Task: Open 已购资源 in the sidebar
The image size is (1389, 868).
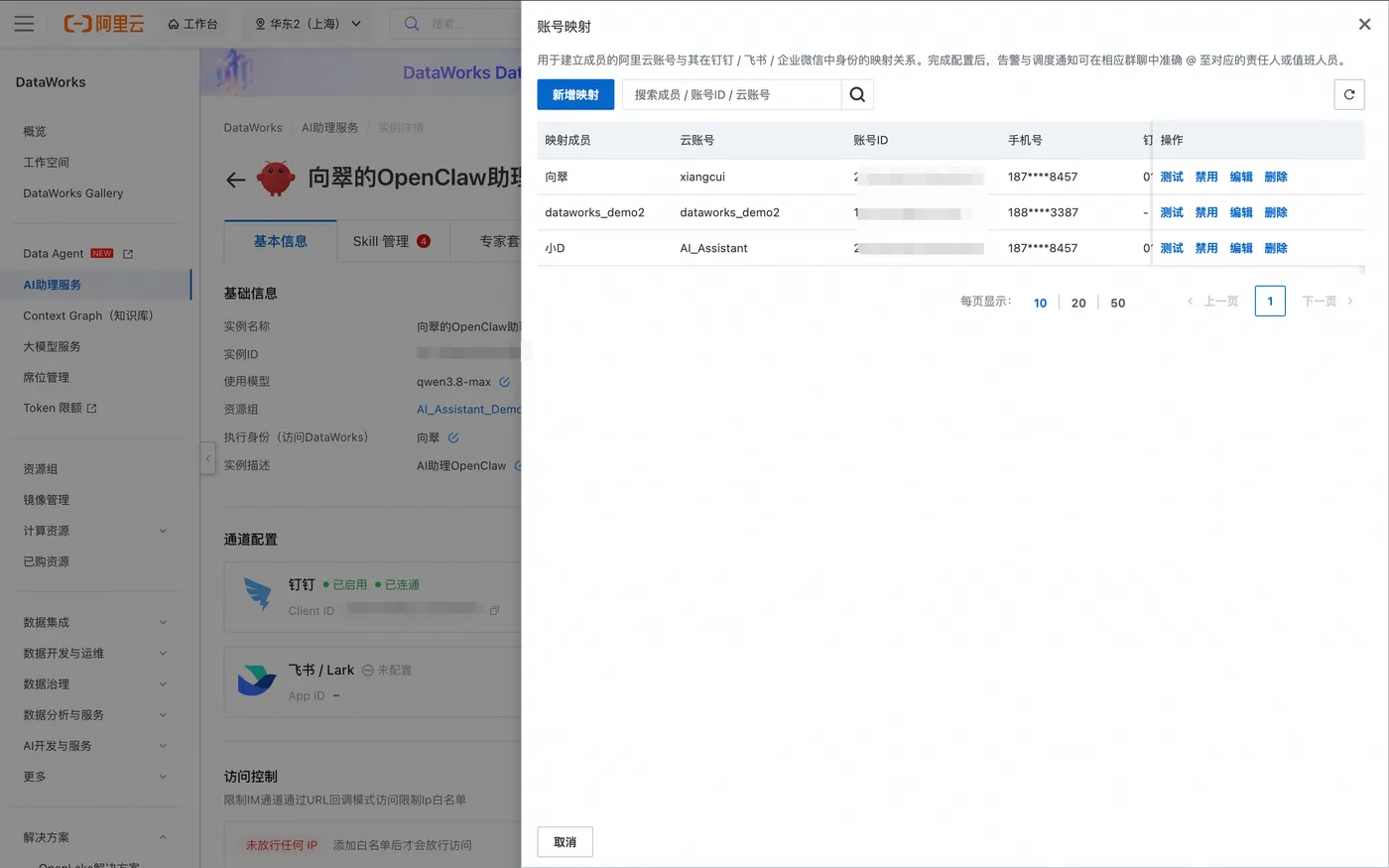Action: point(47,561)
